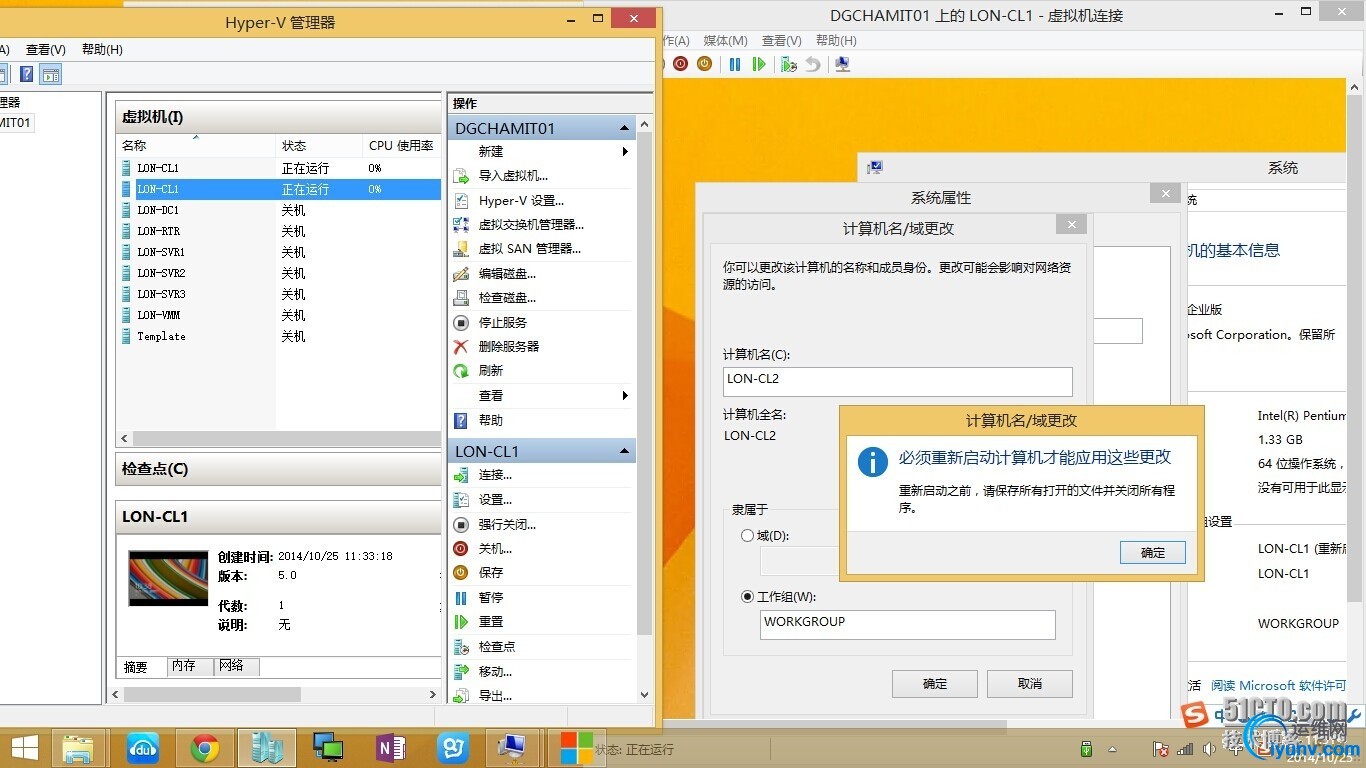Click 刷新 to refresh the server
Screen dimensions: 1366x768
491,371
